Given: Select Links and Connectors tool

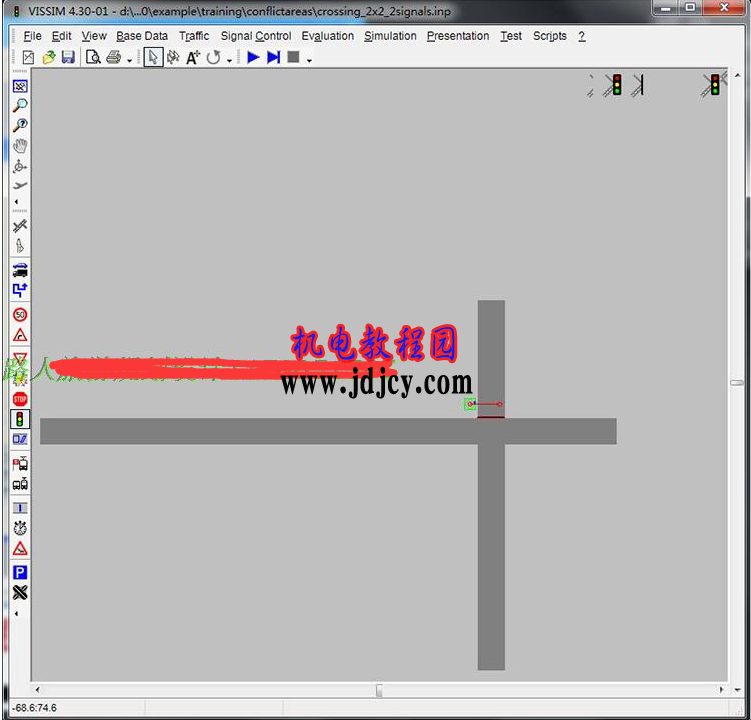Looking at the screenshot, I should 20,226.
